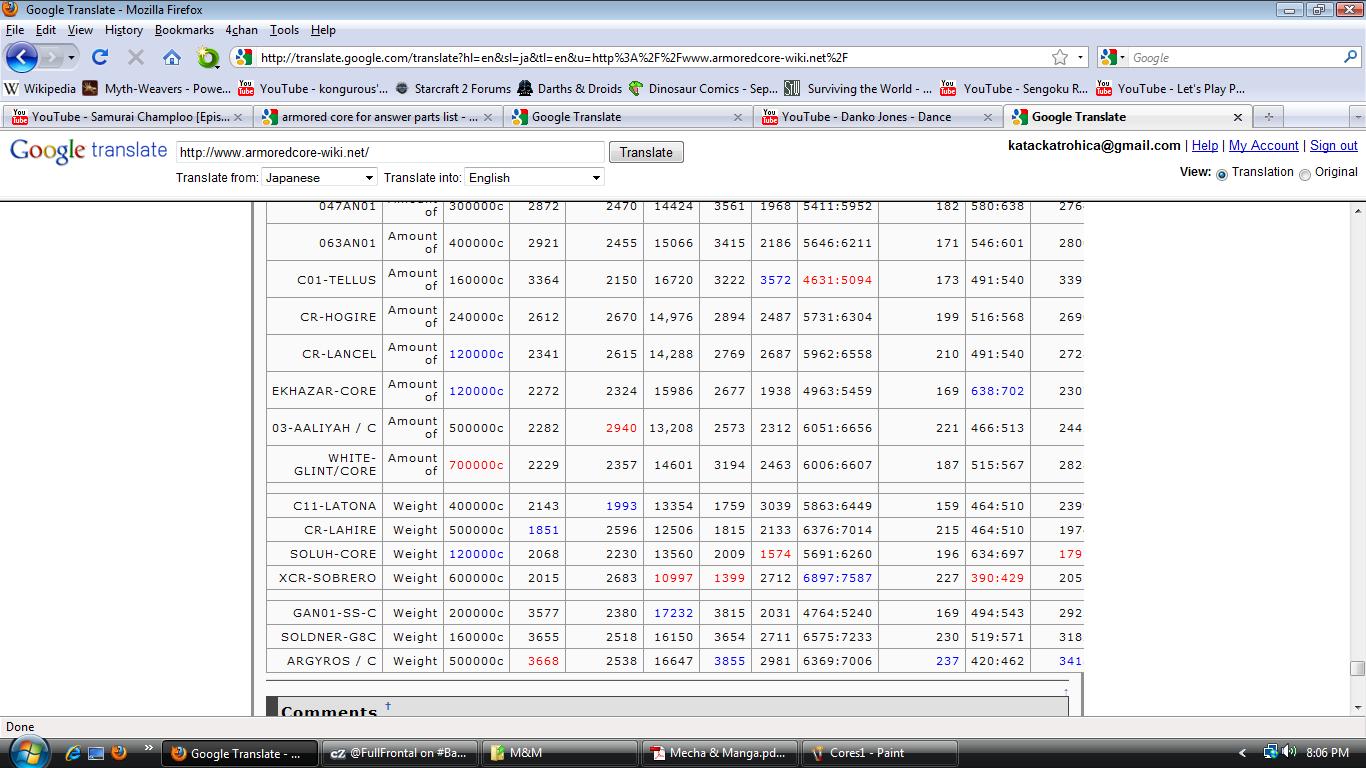Click the Translate button

(646, 152)
